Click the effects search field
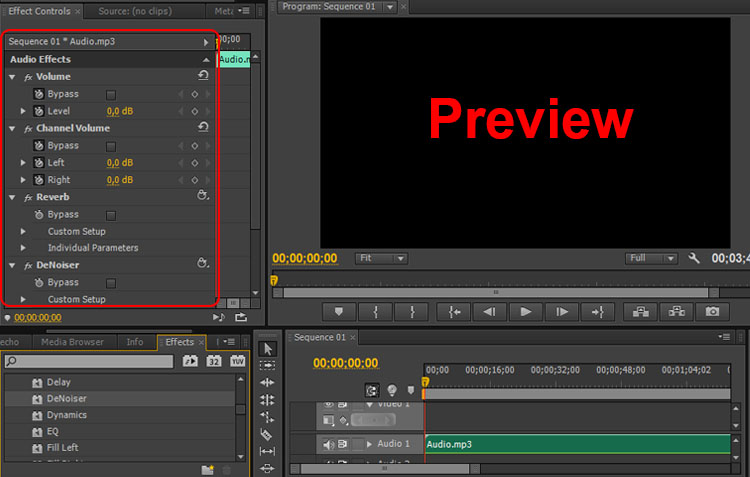 89,361
